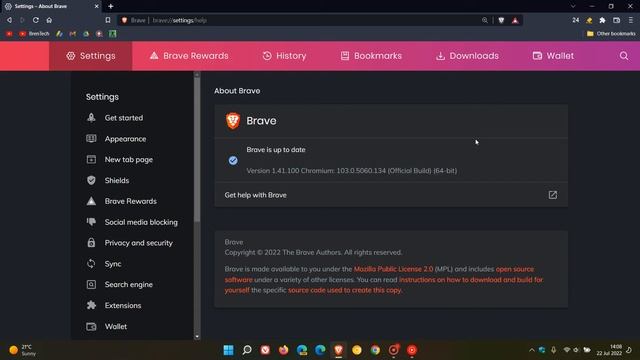Viewport: 640px width, 360px height.
Task: Click the weather widget on taskbar
Action: (22, 350)
